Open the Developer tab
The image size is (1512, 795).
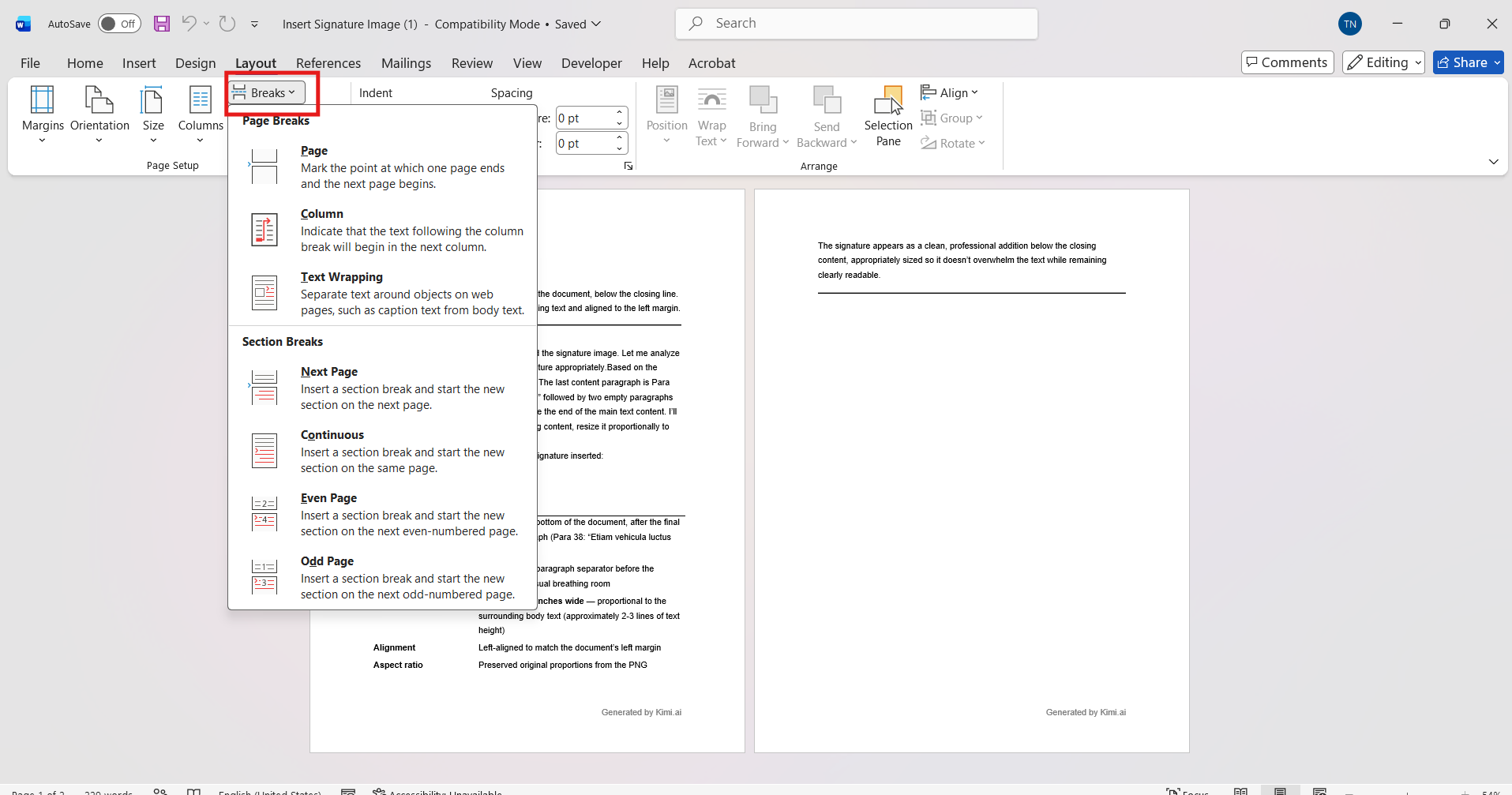coord(591,63)
